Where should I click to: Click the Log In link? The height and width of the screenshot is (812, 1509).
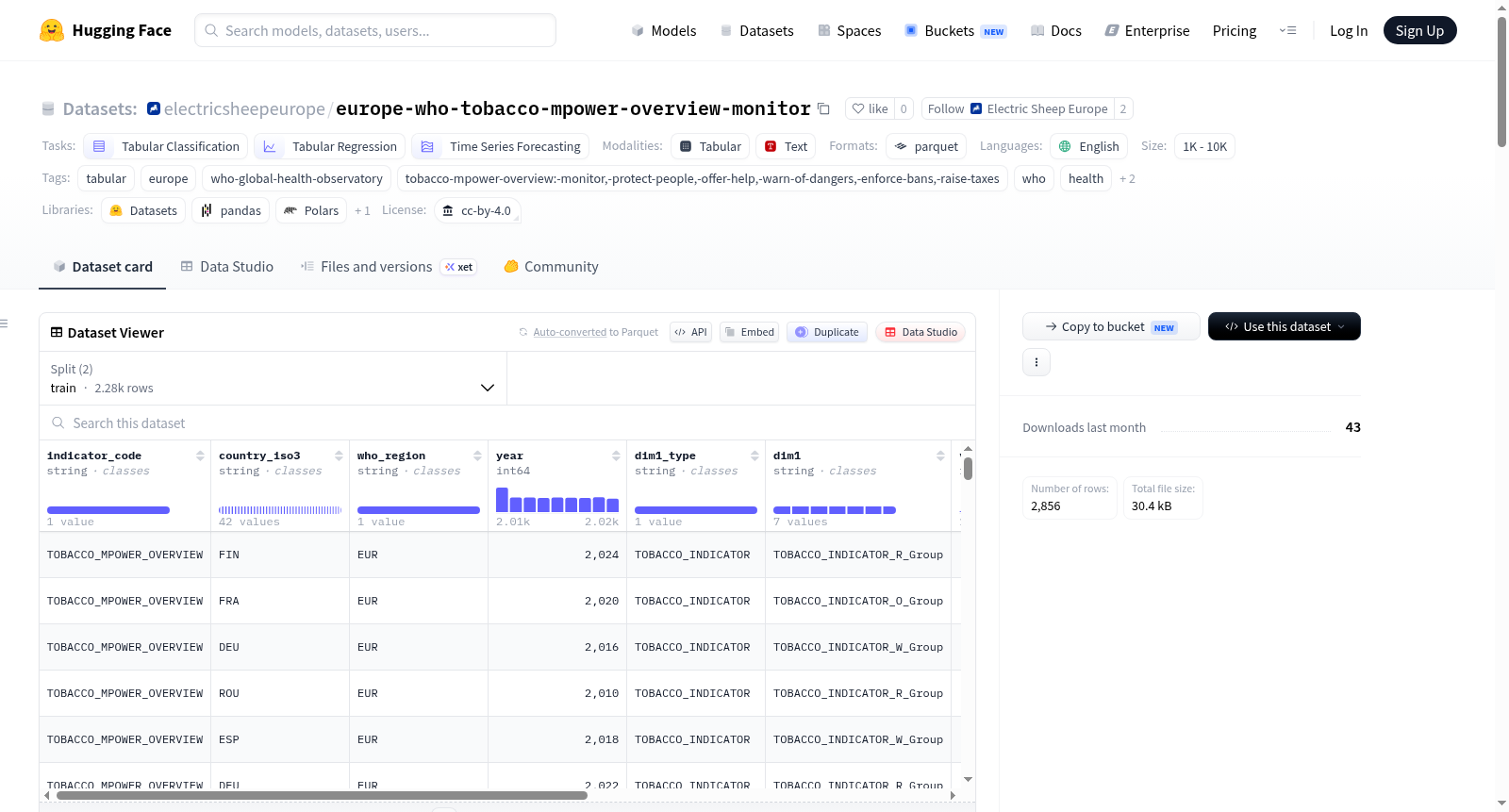click(1349, 30)
